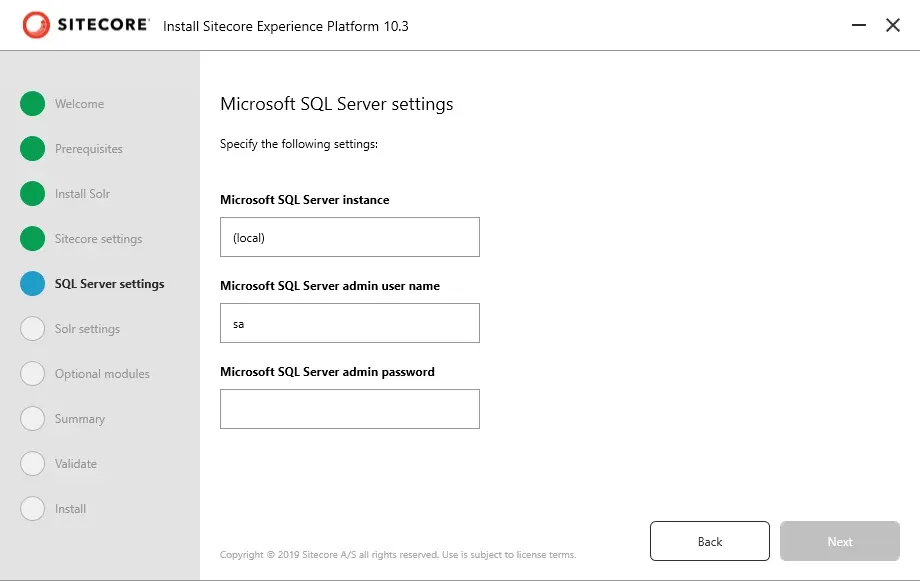Close the installer window

tap(893, 25)
